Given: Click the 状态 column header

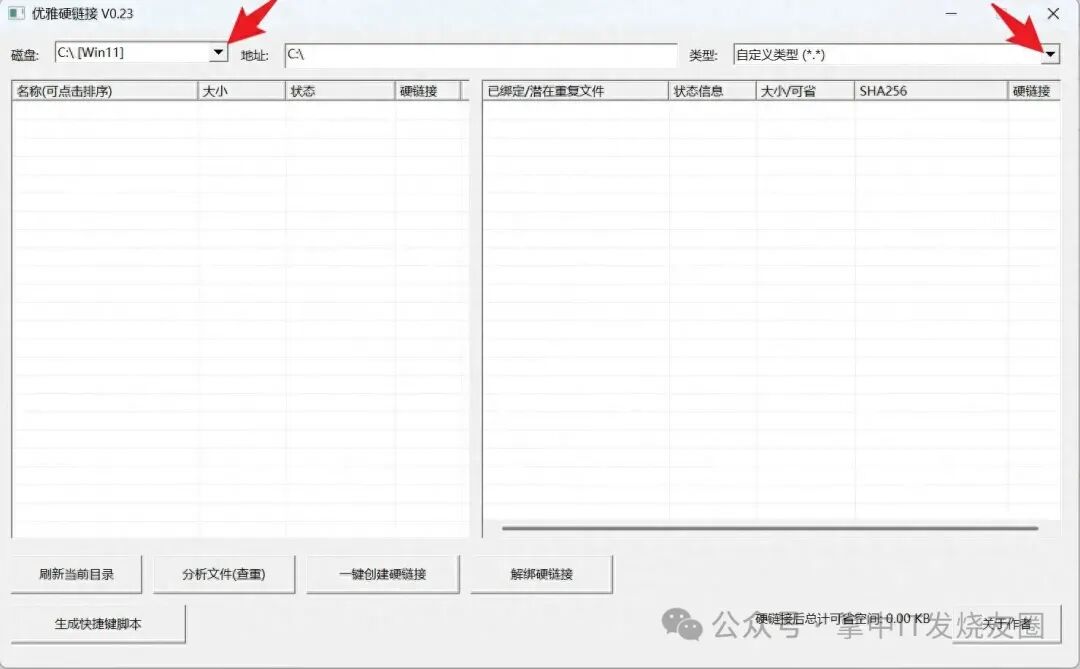Looking at the screenshot, I should pyautogui.click(x=339, y=91).
